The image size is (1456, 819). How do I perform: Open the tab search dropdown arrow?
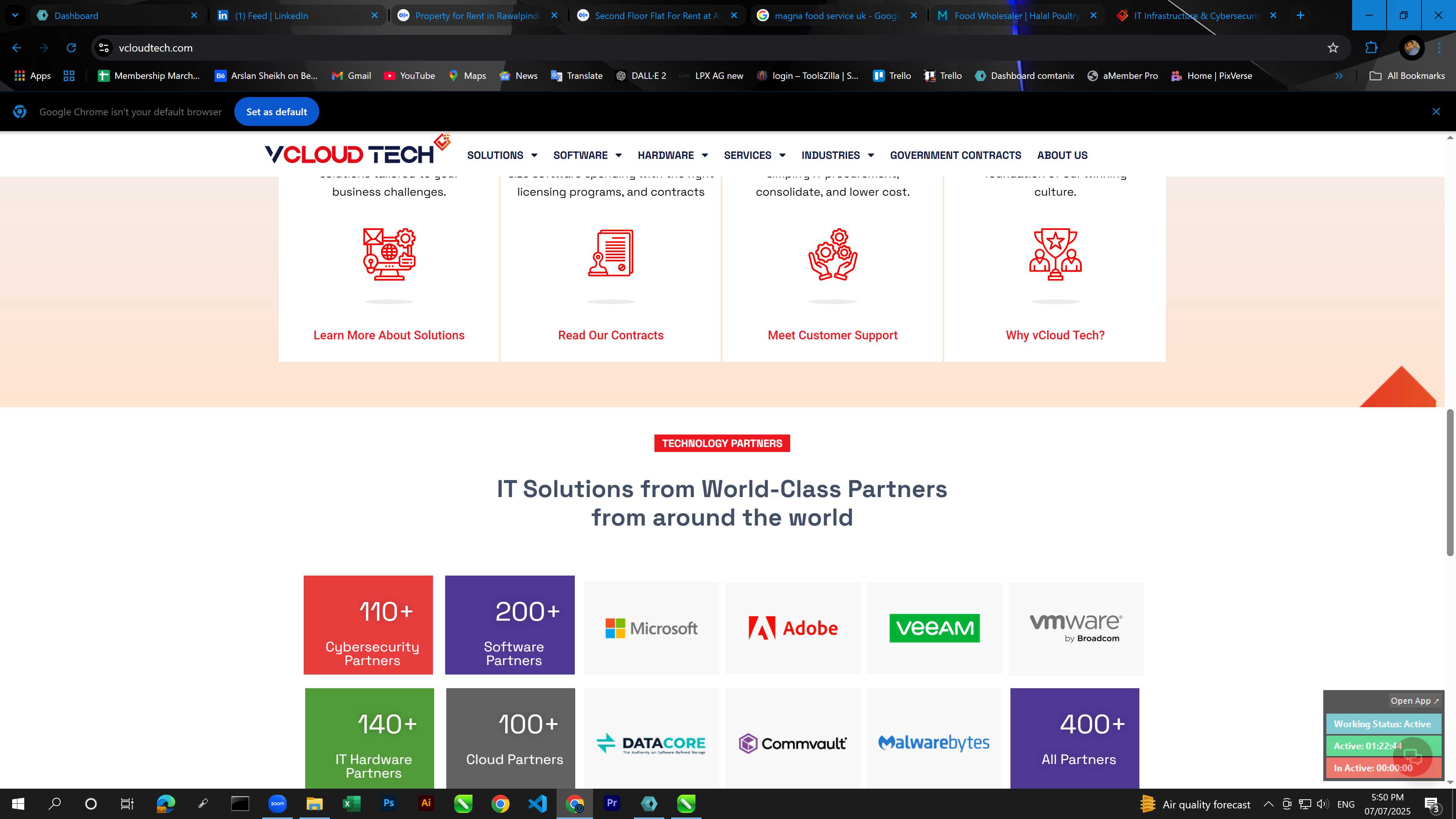(15, 15)
